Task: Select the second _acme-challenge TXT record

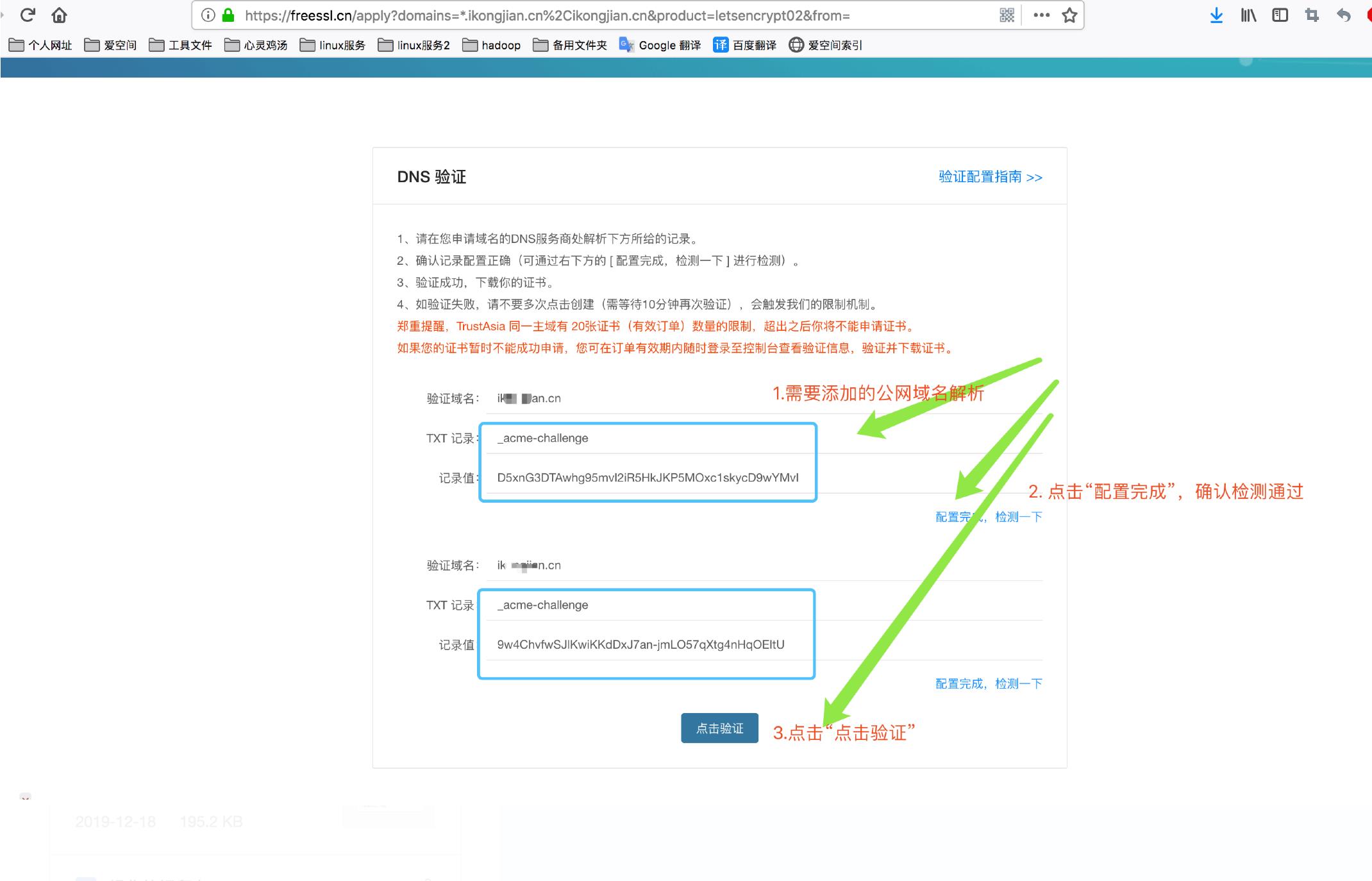Action: 542,605
